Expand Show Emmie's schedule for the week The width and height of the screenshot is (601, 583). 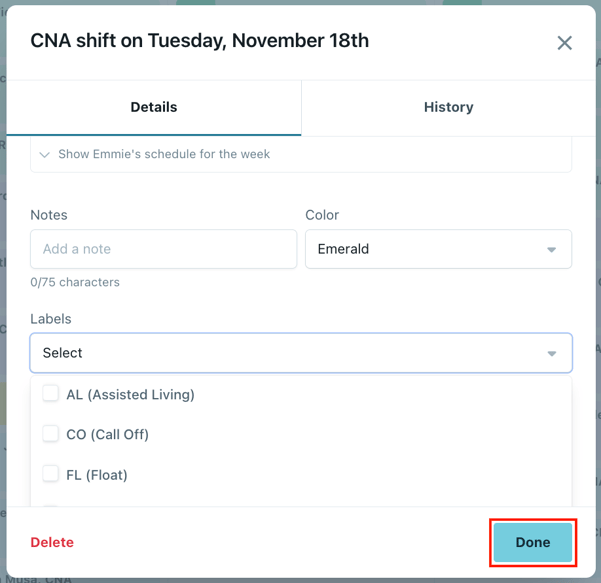coord(164,155)
